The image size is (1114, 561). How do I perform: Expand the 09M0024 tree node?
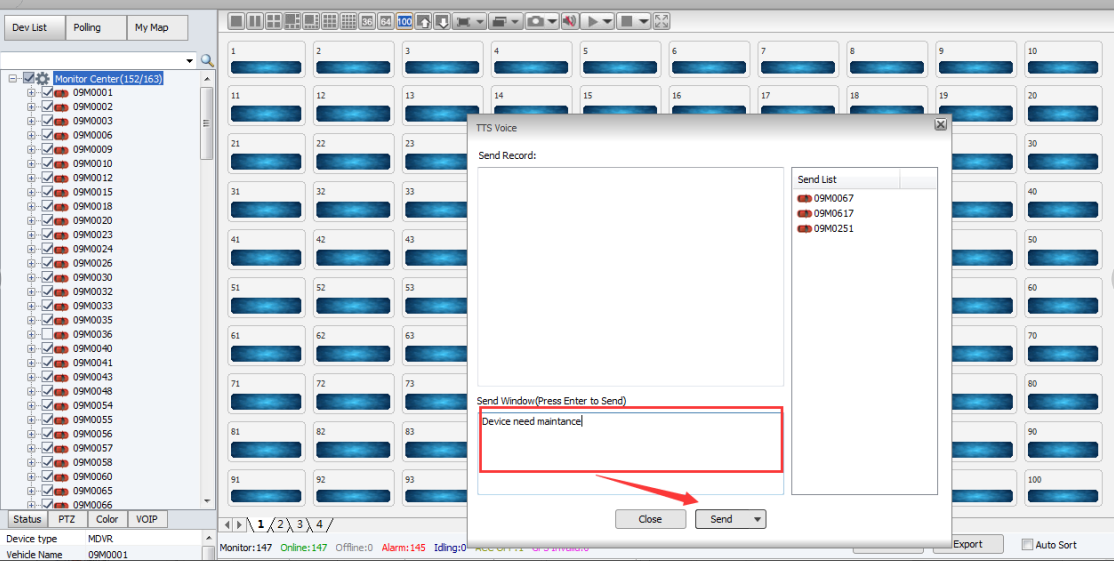[x=31, y=249]
